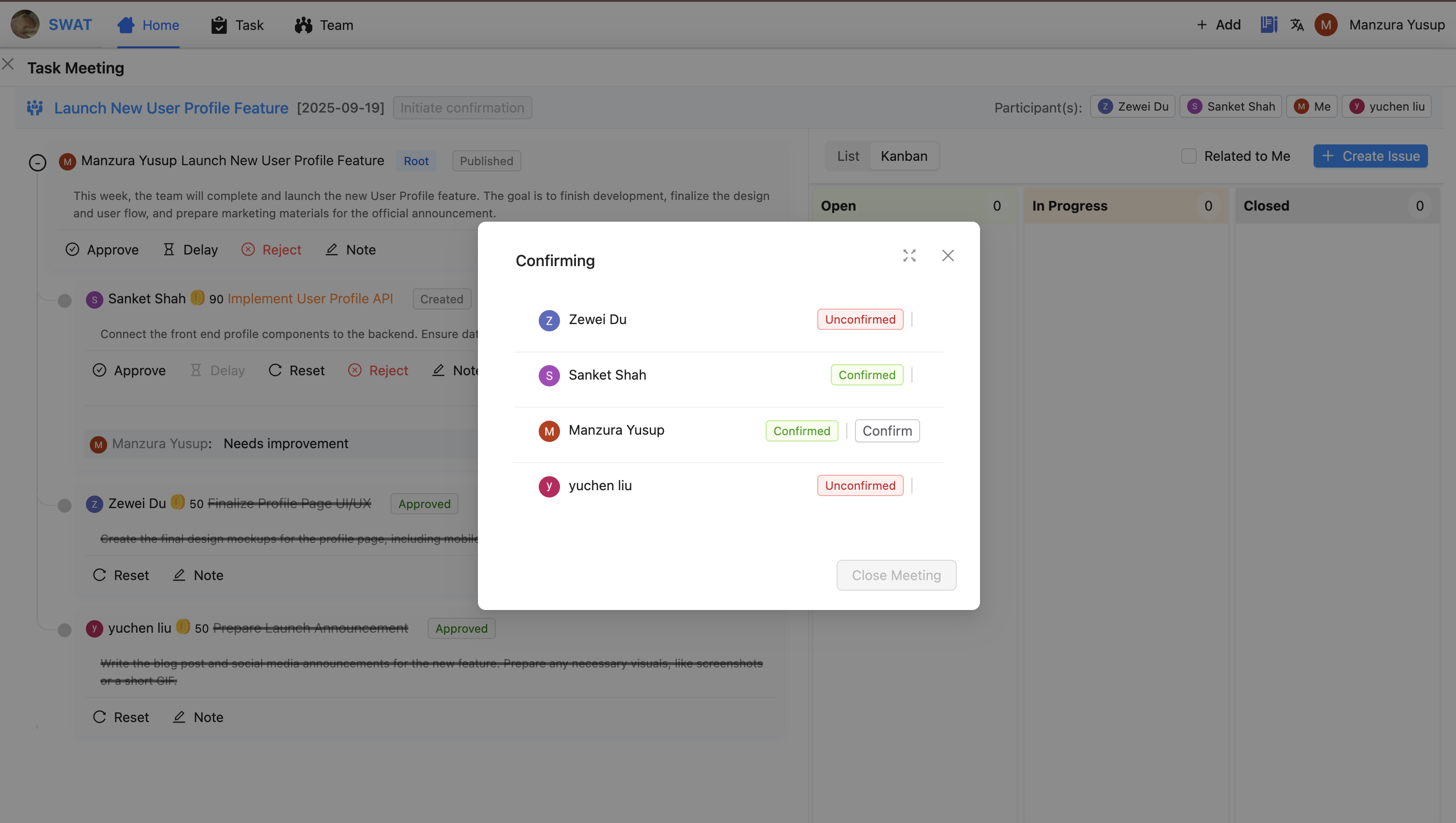Select the Zewei Du task node circle
Image resolution: width=1456 pixels, height=823 pixels.
click(64, 505)
